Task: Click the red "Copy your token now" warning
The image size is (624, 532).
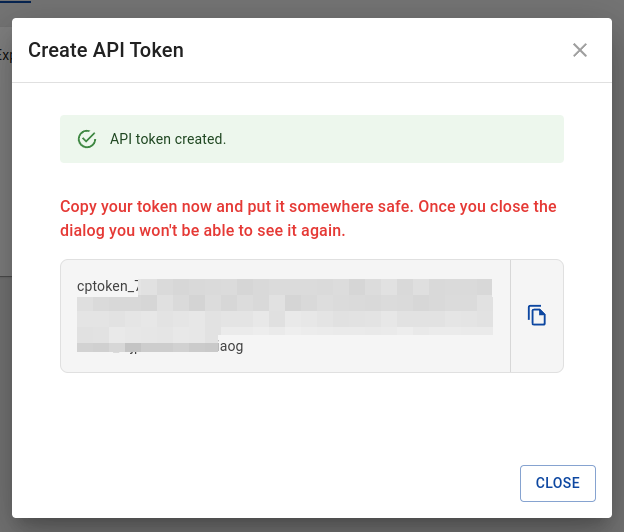Action: pos(308,218)
